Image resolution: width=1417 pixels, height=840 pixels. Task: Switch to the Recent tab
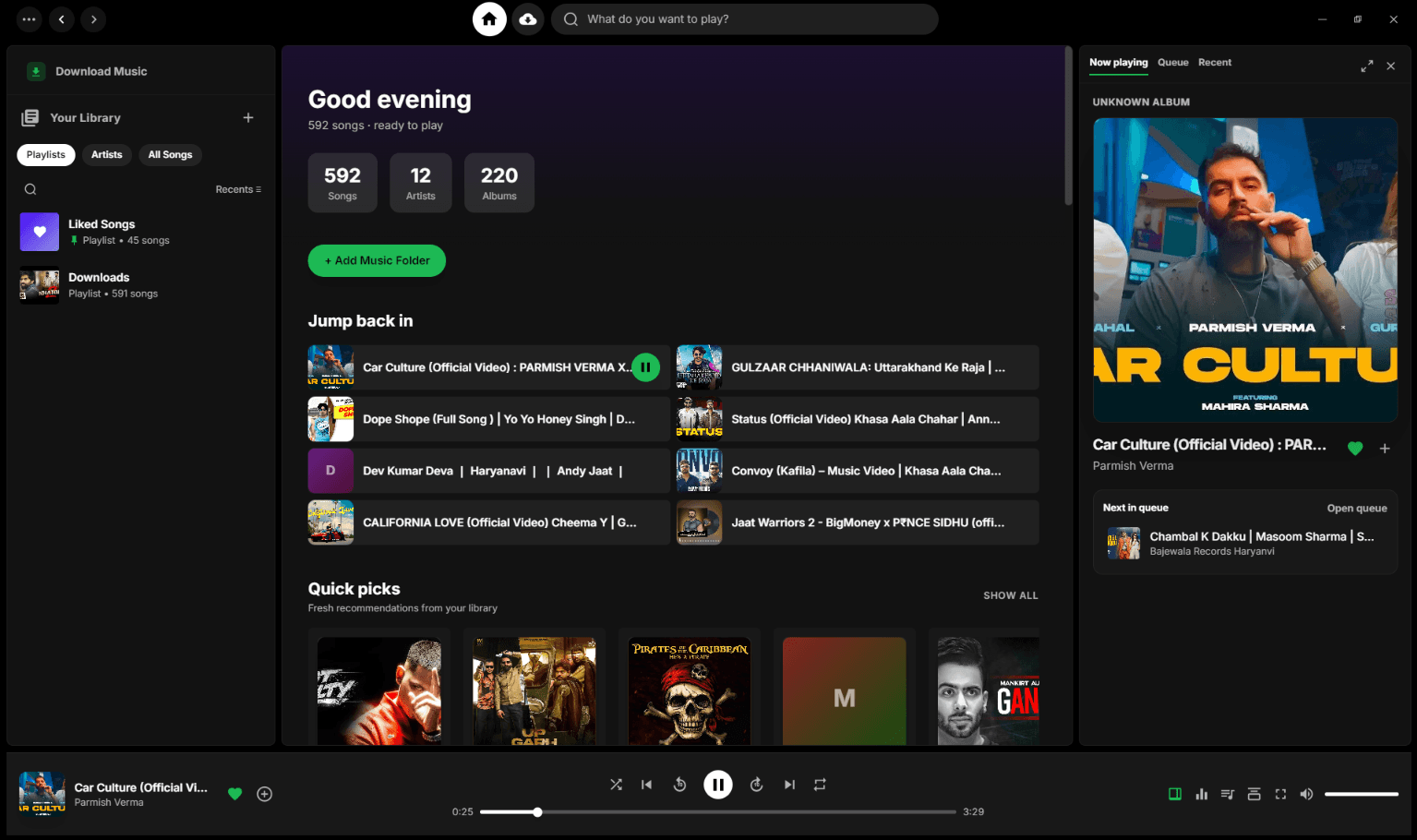(x=1215, y=63)
